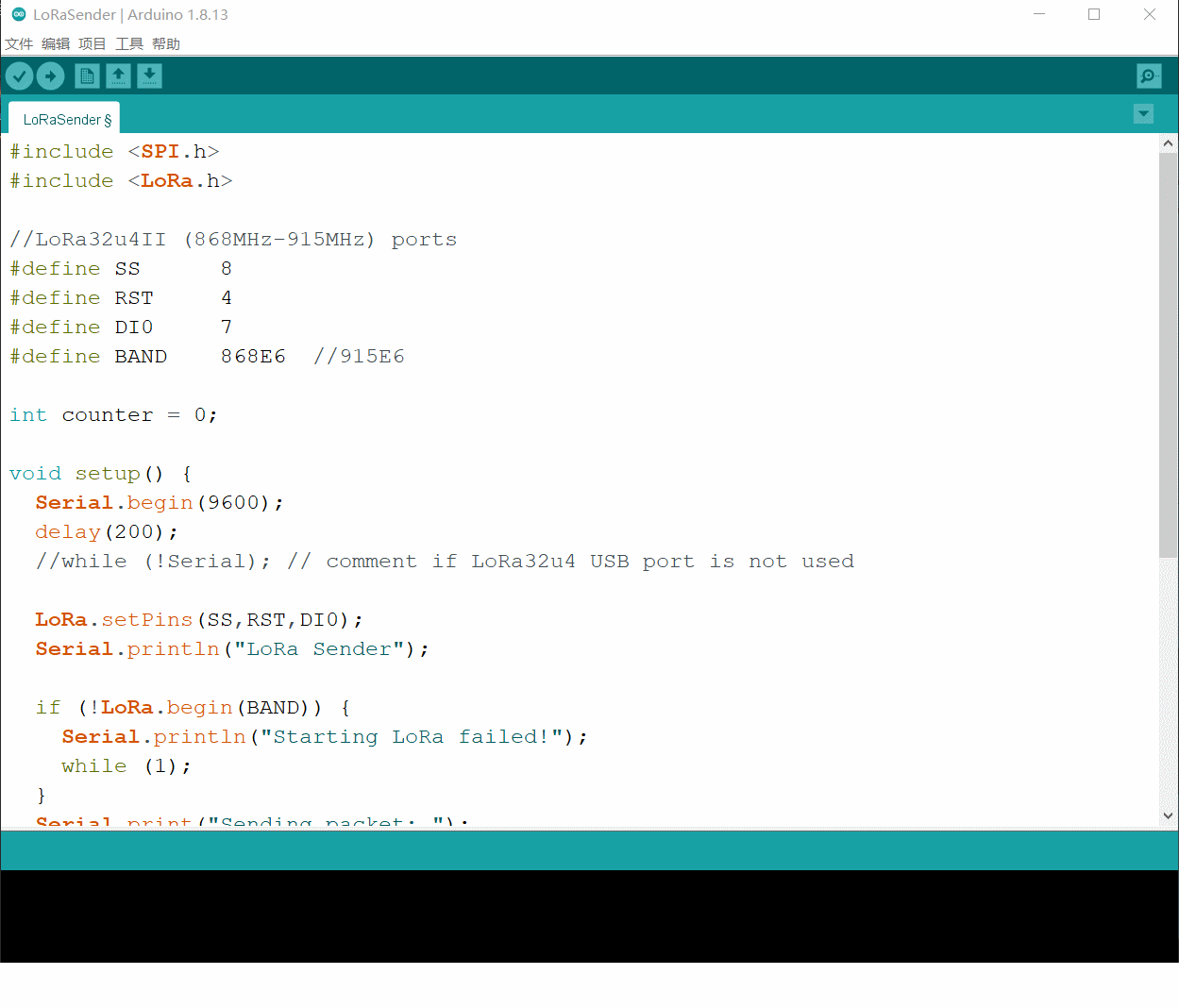
Task: Click the delay(200) line
Action: click(x=107, y=531)
